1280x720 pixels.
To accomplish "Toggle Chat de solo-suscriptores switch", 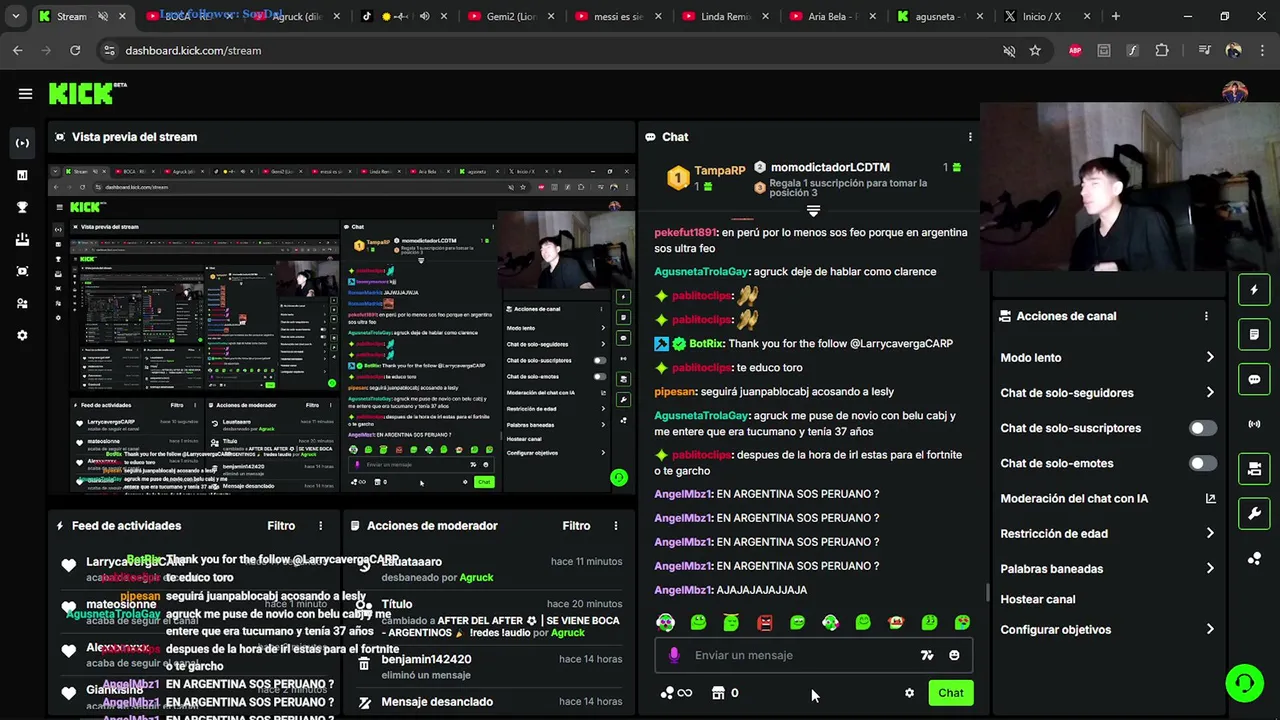I will [1203, 428].
